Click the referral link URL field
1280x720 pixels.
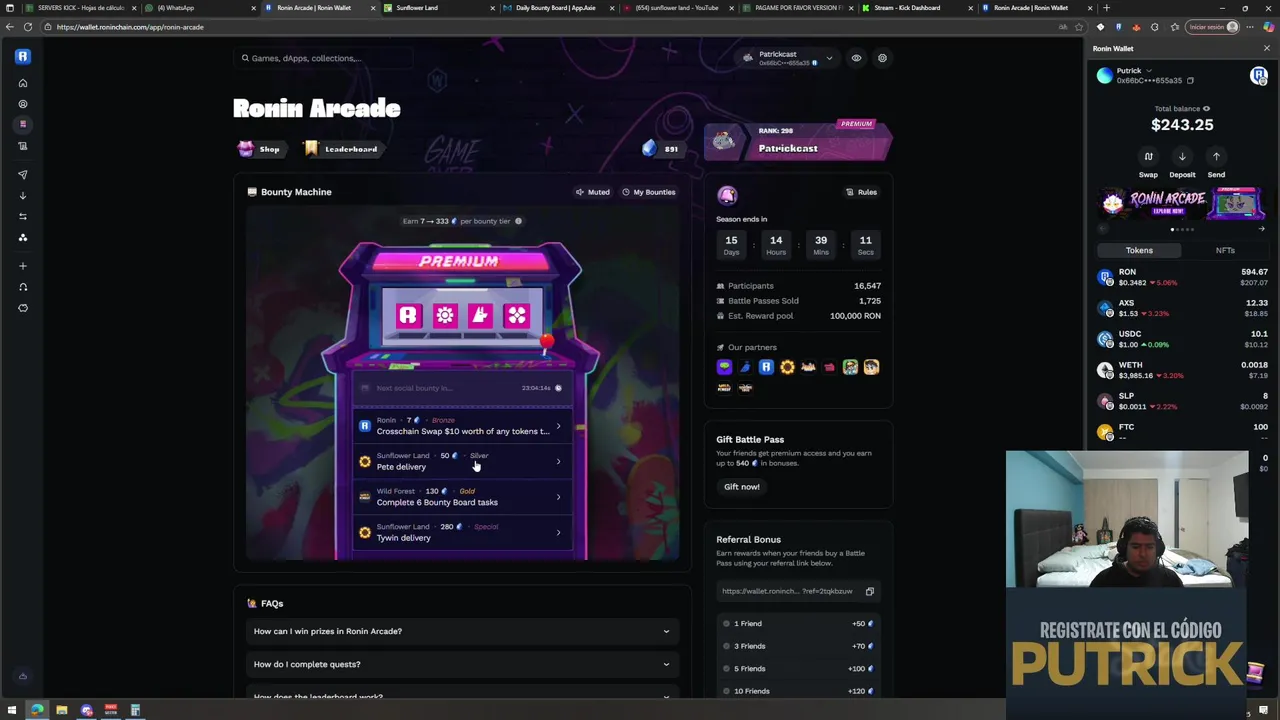(x=798, y=591)
